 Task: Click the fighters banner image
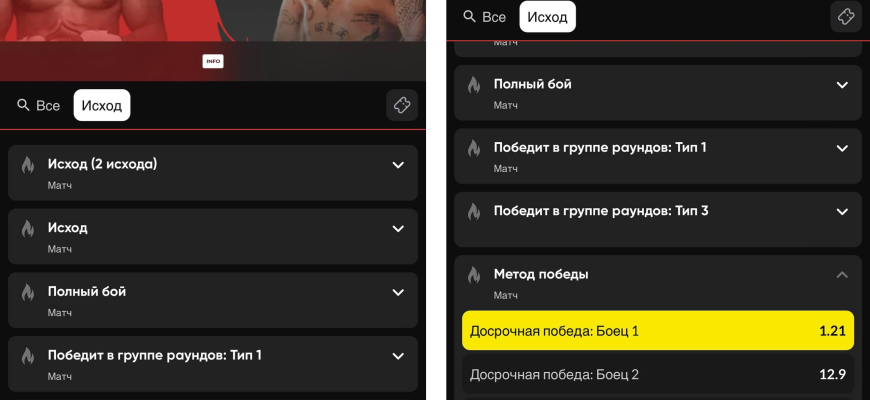[213, 25]
